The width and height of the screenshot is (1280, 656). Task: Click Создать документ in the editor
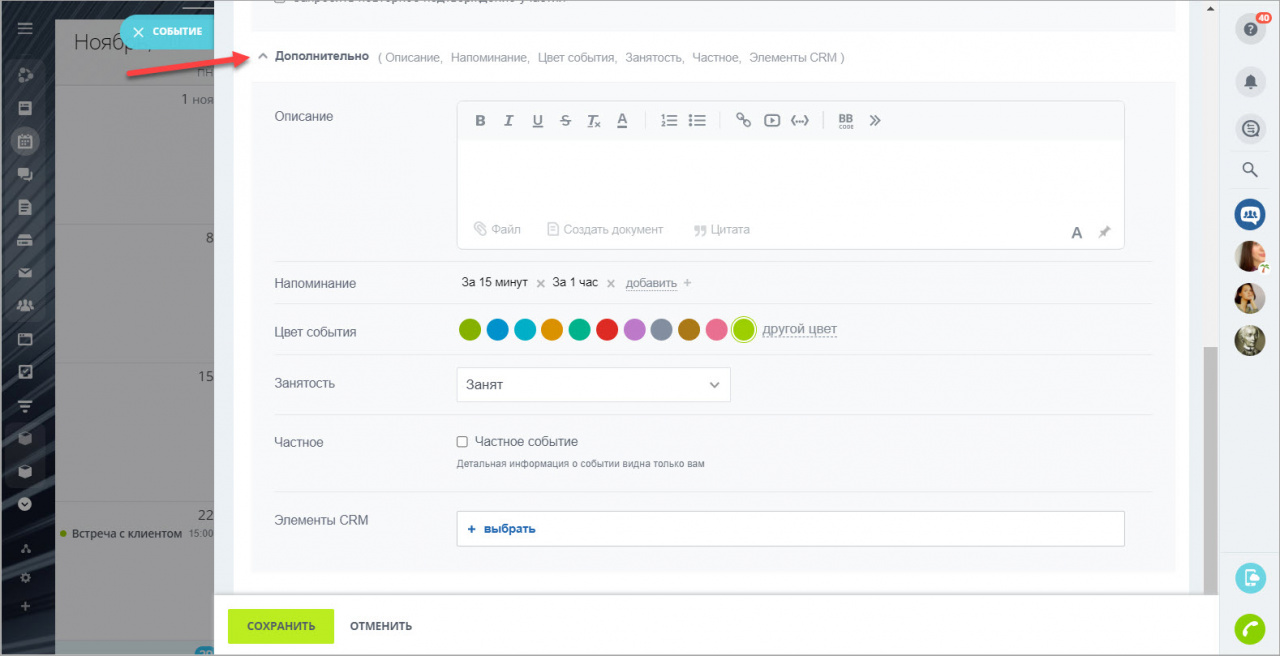(x=605, y=230)
